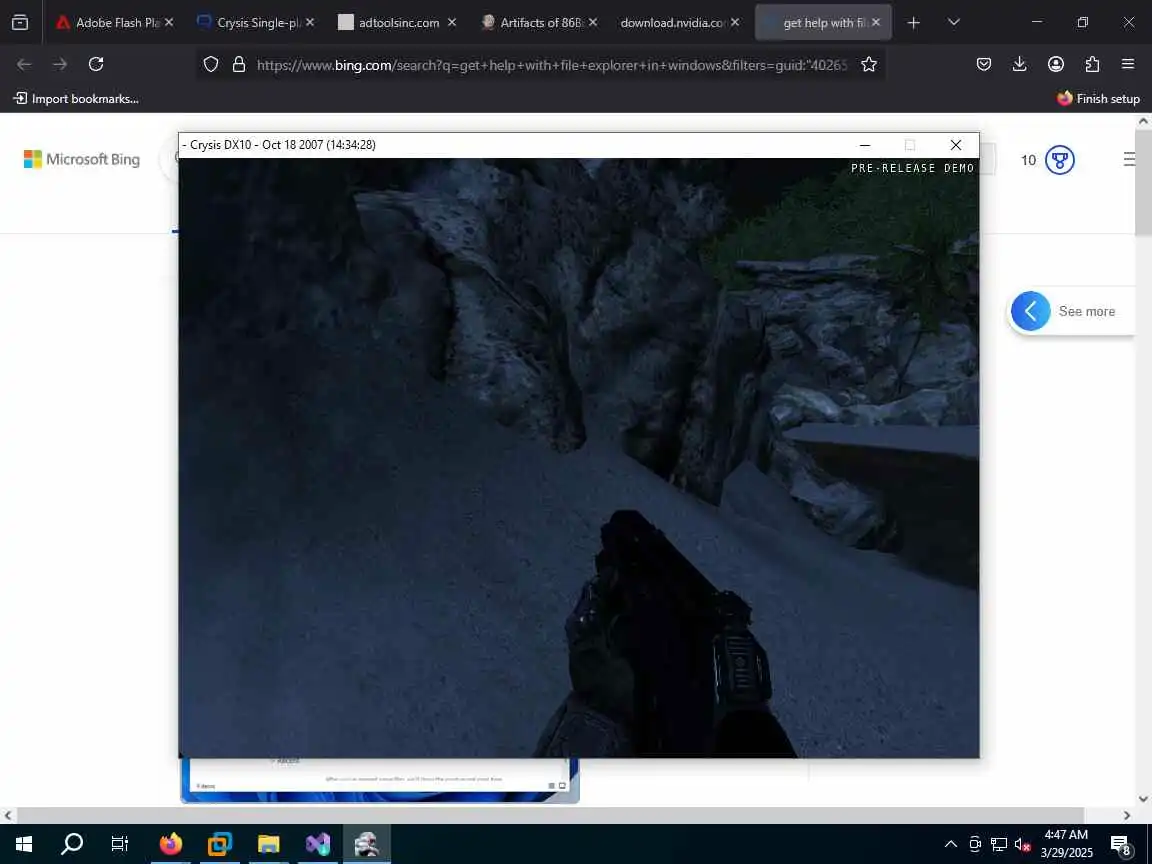
Task: Open Firefox from the taskbar
Action: (170, 844)
